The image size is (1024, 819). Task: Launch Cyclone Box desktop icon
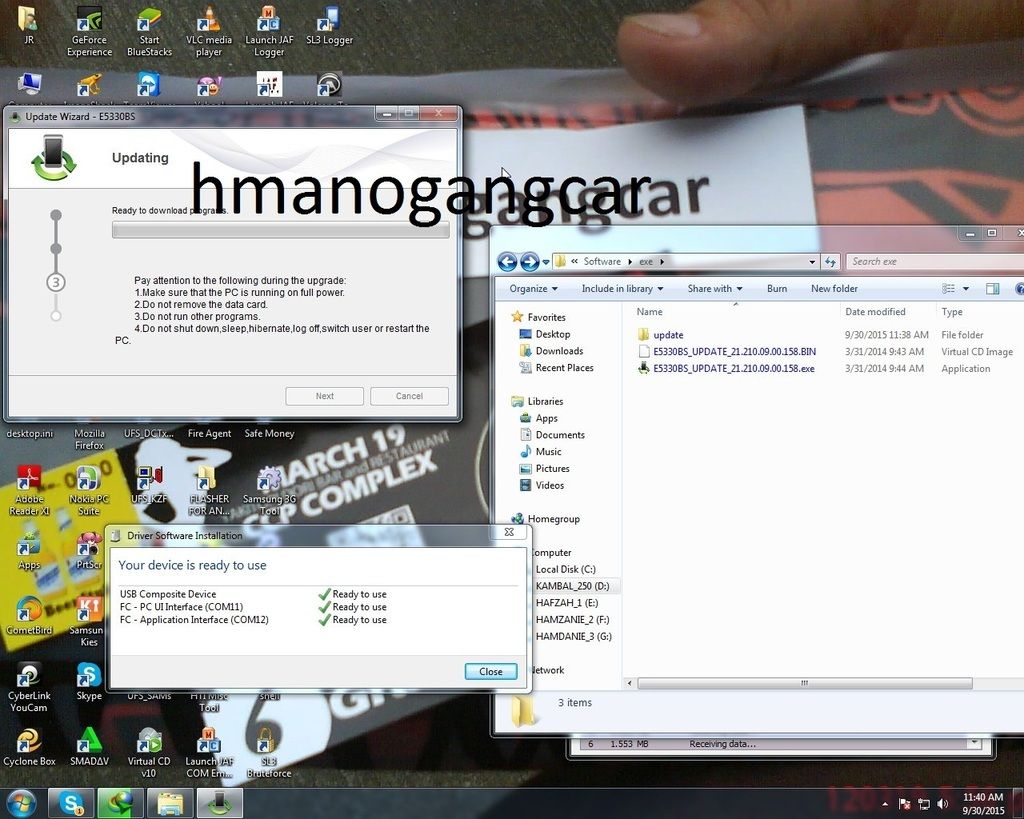(29, 743)
